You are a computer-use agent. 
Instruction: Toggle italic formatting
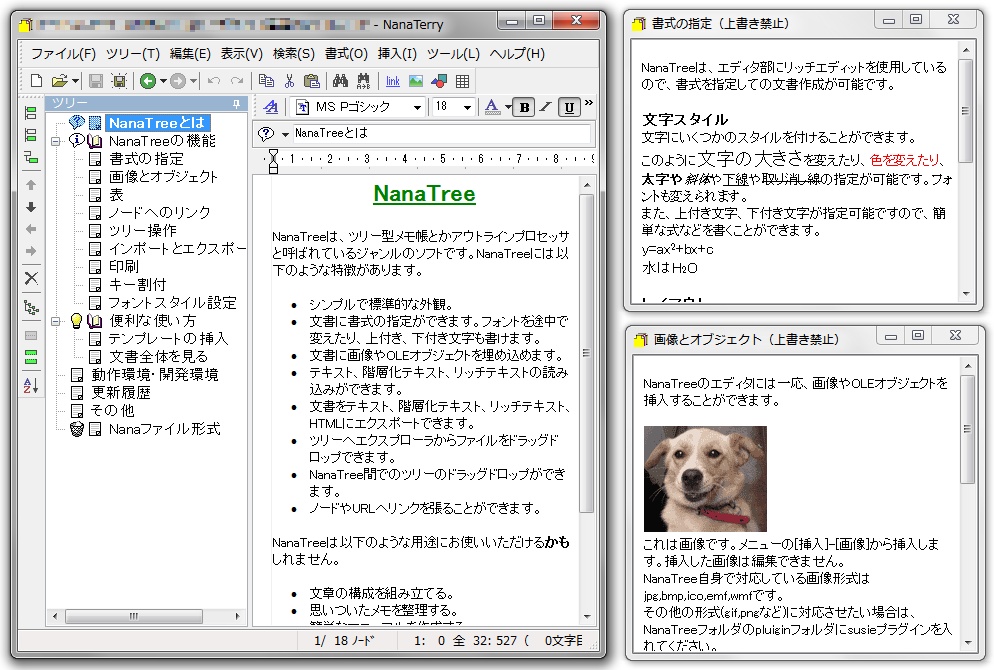point(543,108)
